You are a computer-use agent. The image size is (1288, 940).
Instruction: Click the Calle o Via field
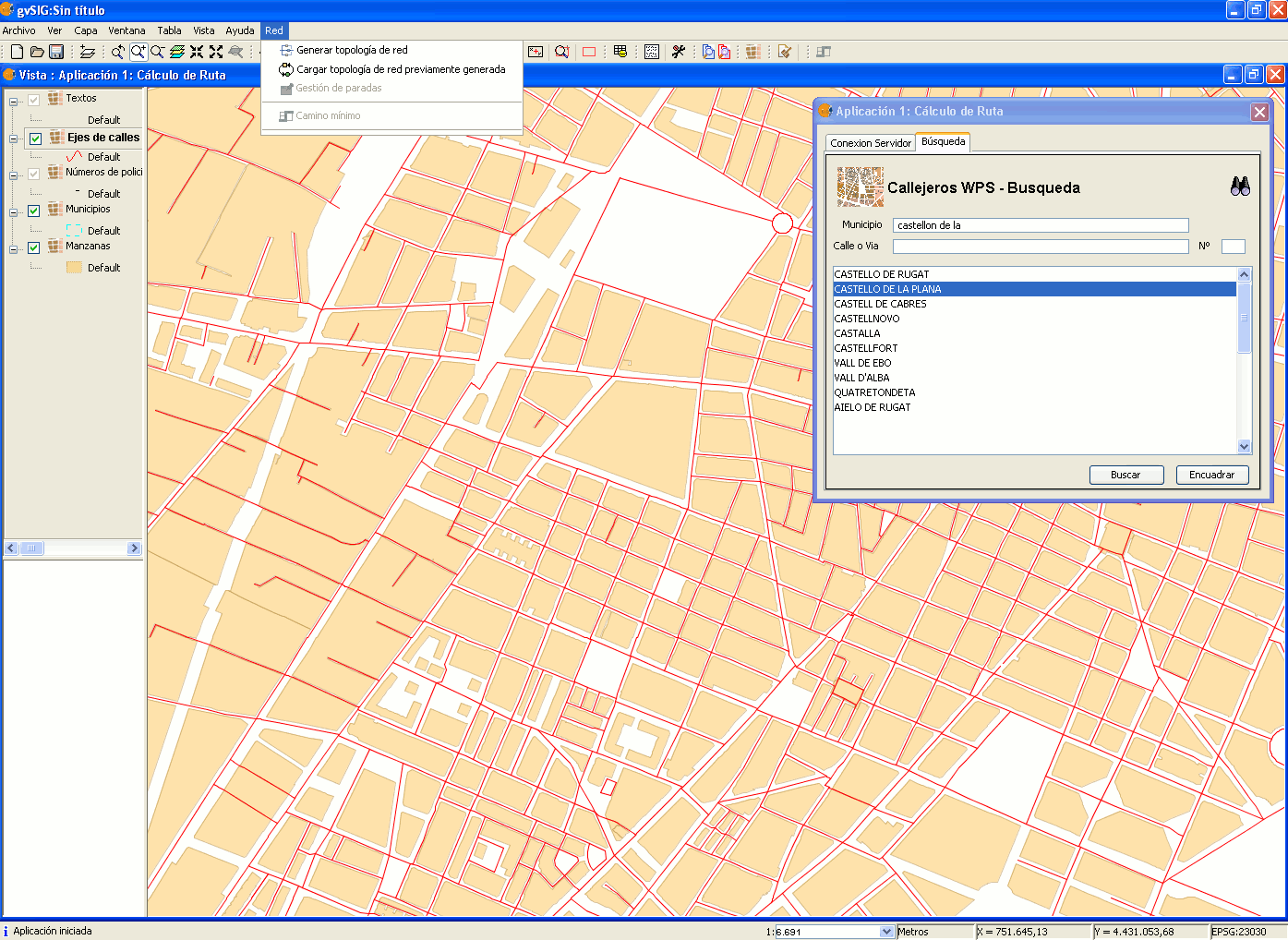1041,247
